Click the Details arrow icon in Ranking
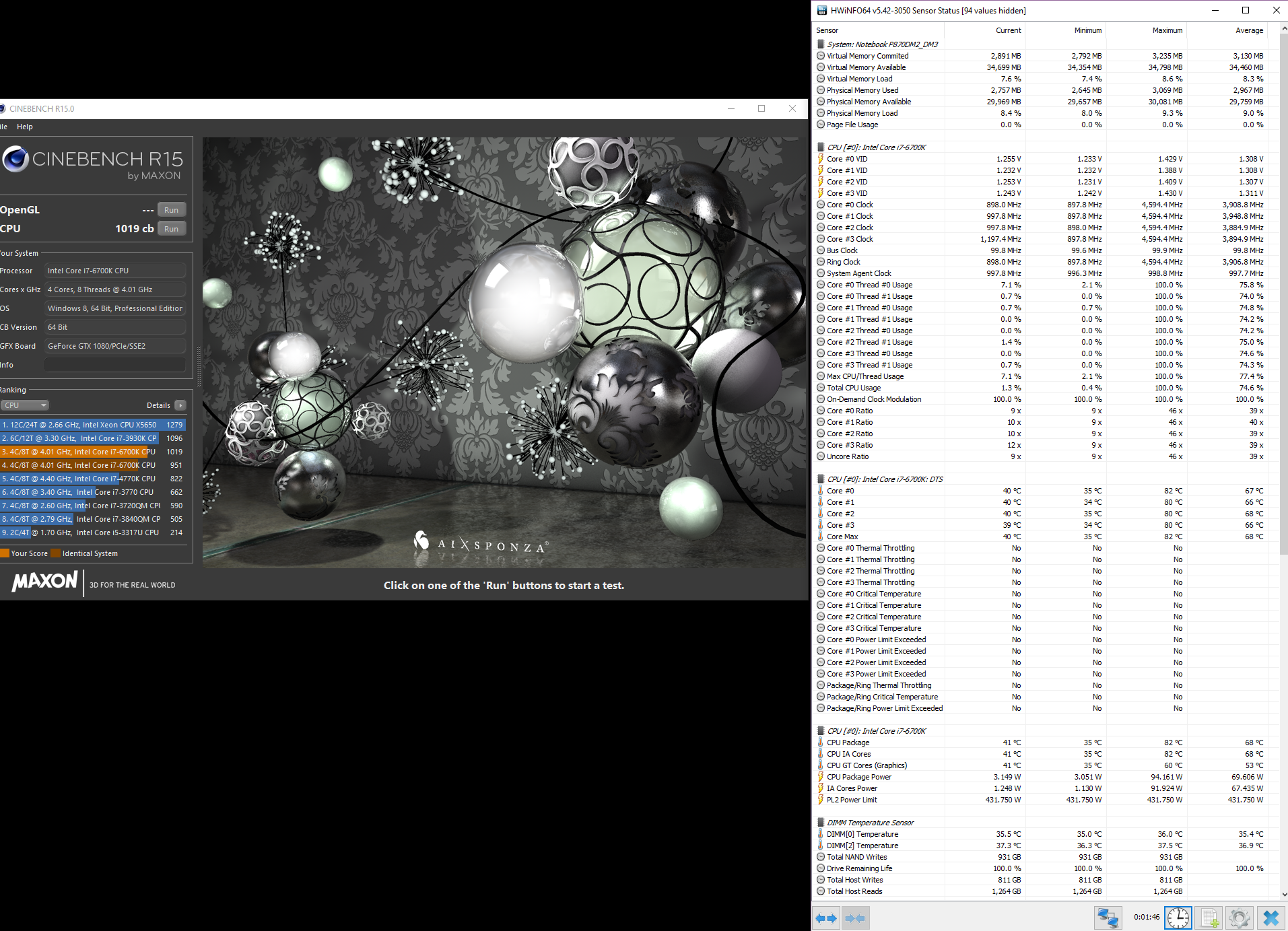The width and height of the screenshot is (1288, 931). click(180, 405)
